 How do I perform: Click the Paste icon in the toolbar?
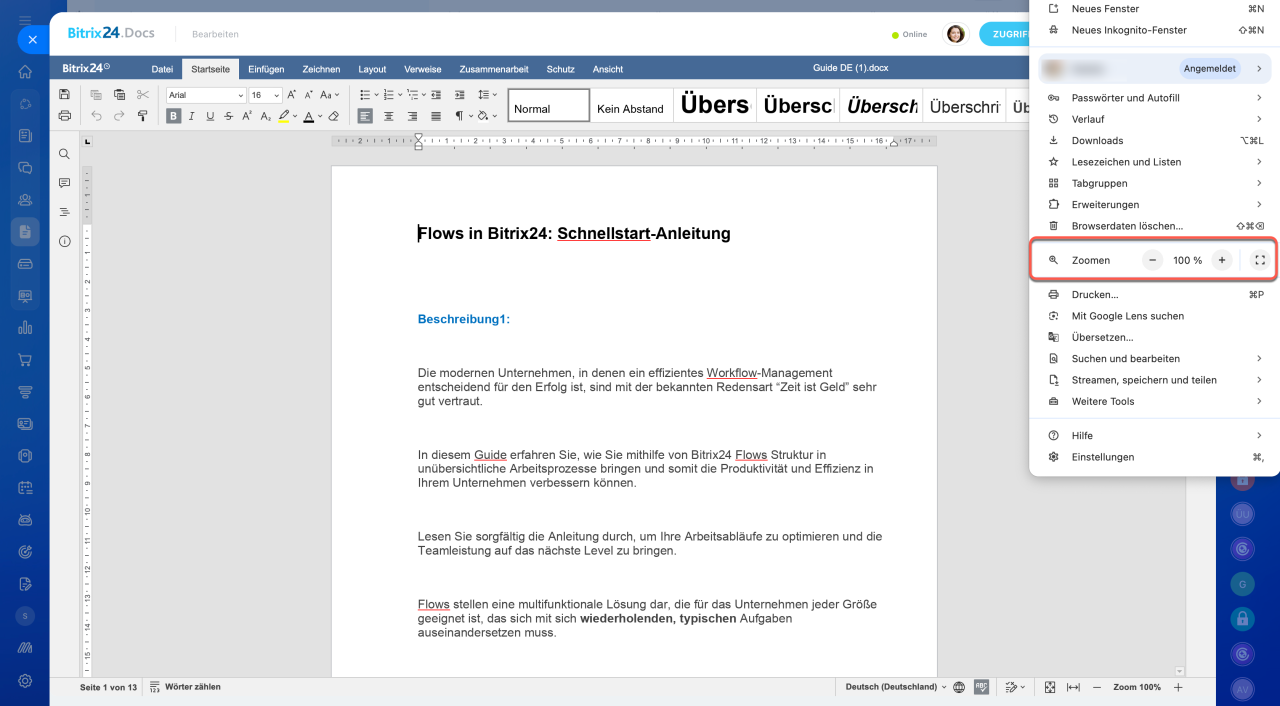[x=119, y=95]
